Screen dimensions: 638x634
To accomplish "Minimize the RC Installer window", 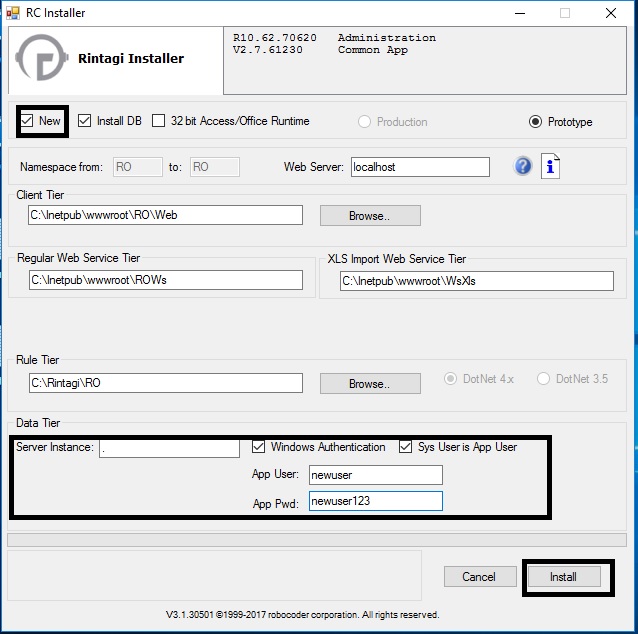I will [x=520, y=13].
